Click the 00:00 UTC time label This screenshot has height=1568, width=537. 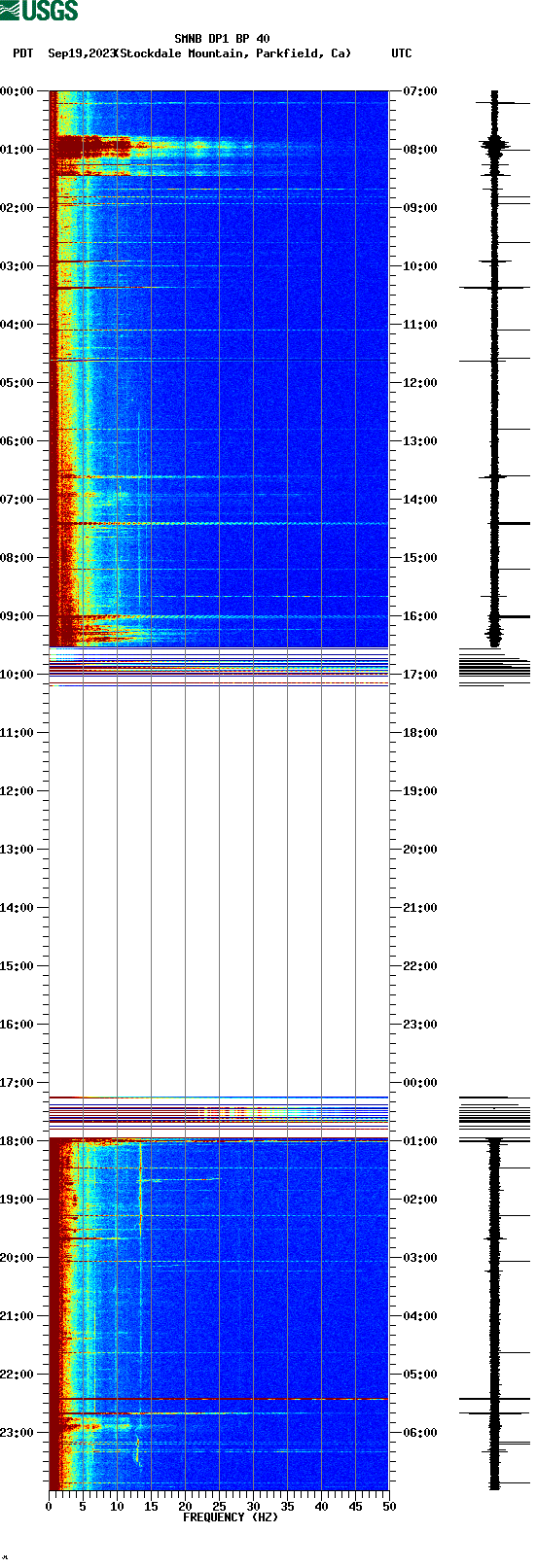tap(420, 1083)
